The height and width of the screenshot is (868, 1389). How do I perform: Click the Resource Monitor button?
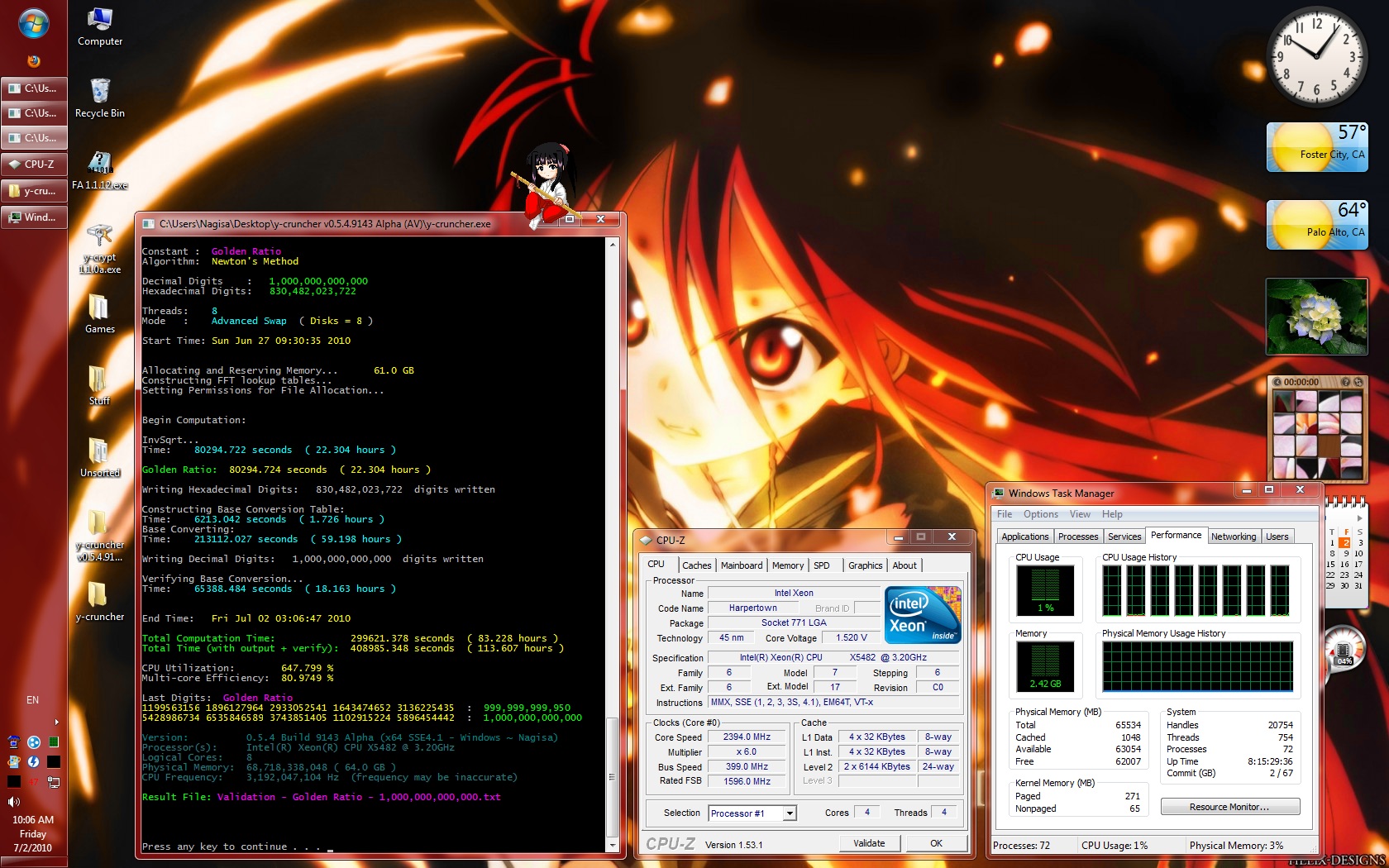[1229, 807]
